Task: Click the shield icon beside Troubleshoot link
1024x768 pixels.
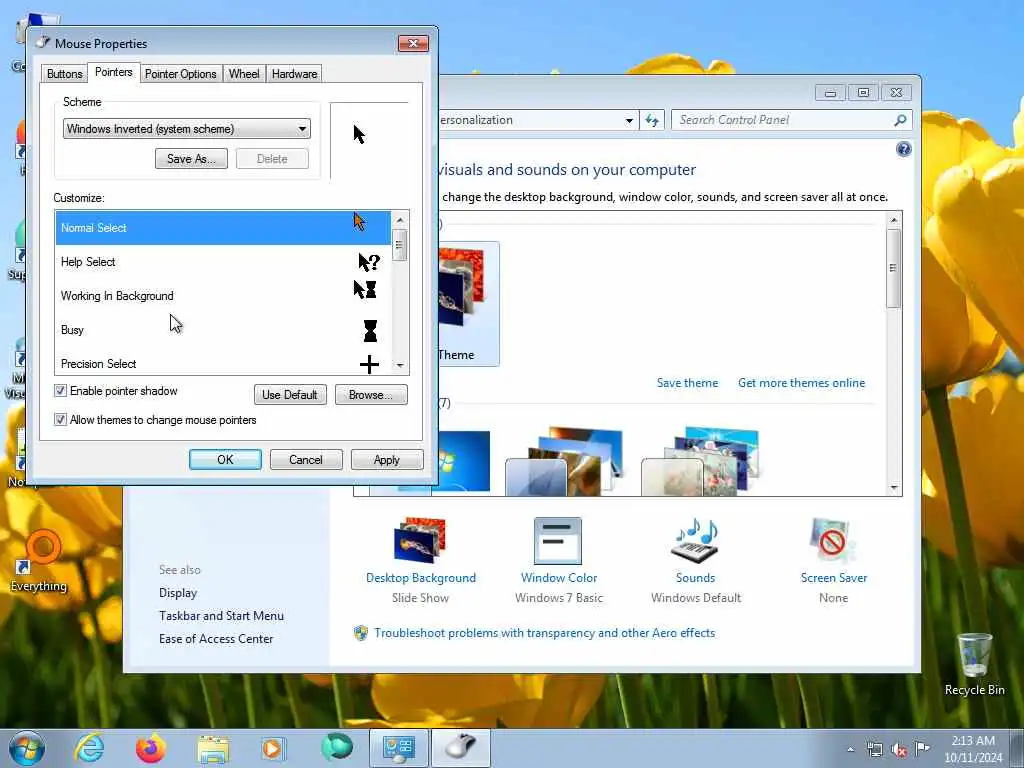Action: 360,633
